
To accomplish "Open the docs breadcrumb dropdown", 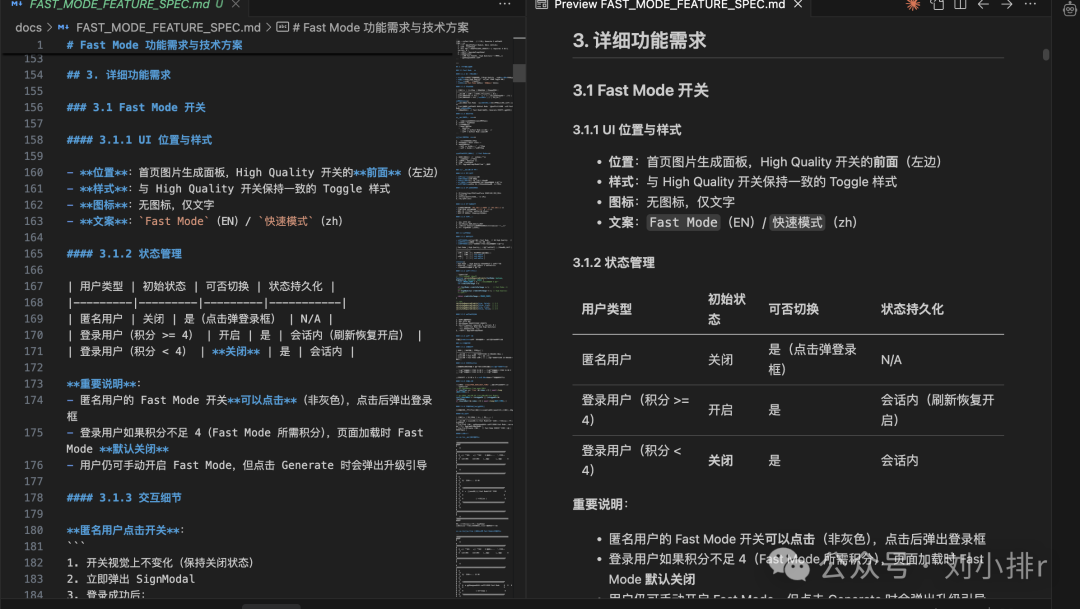I will coord(28,27).
